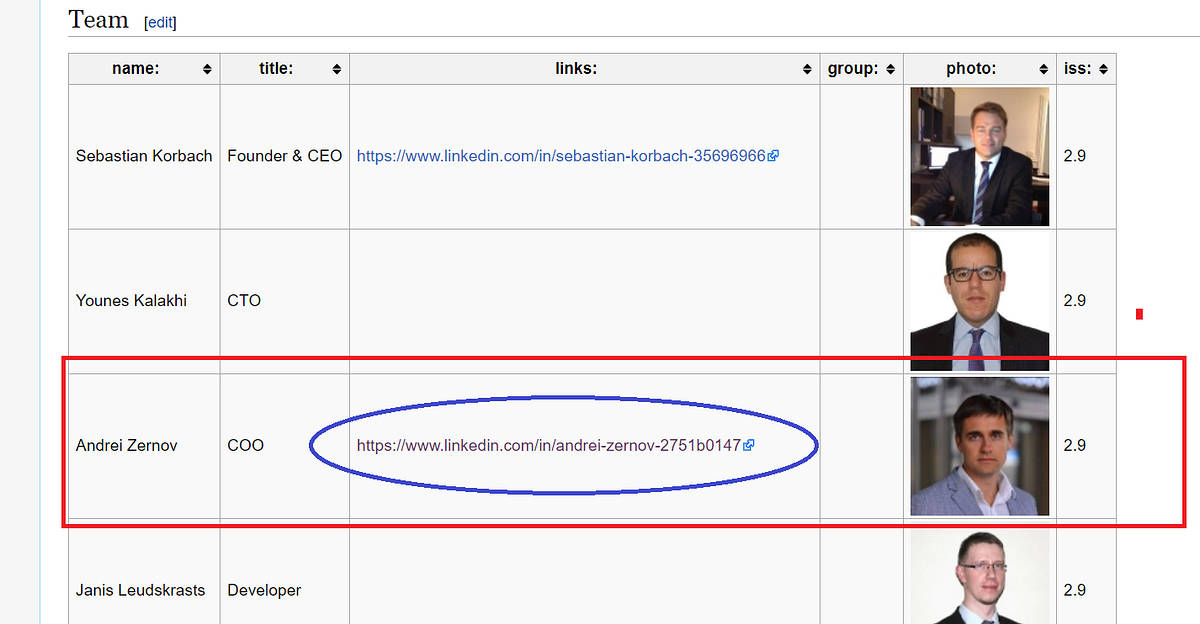
Task: Click external-link icon after Sebastian Korbach URL
Action: (x=773, y=156)
